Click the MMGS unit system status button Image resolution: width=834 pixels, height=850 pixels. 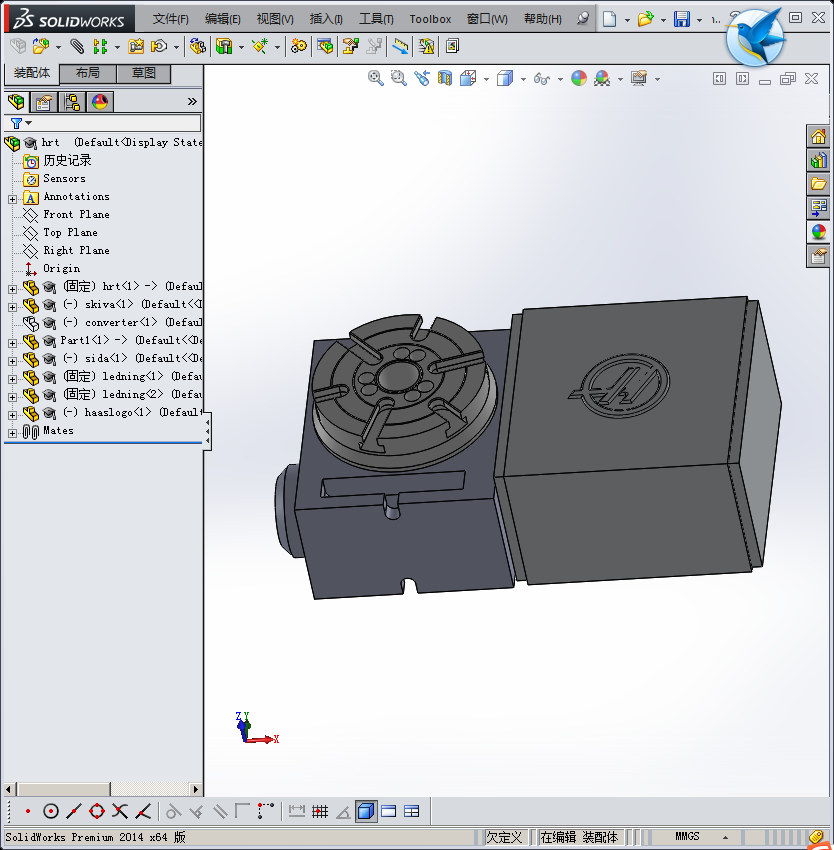tap(687, 836)
